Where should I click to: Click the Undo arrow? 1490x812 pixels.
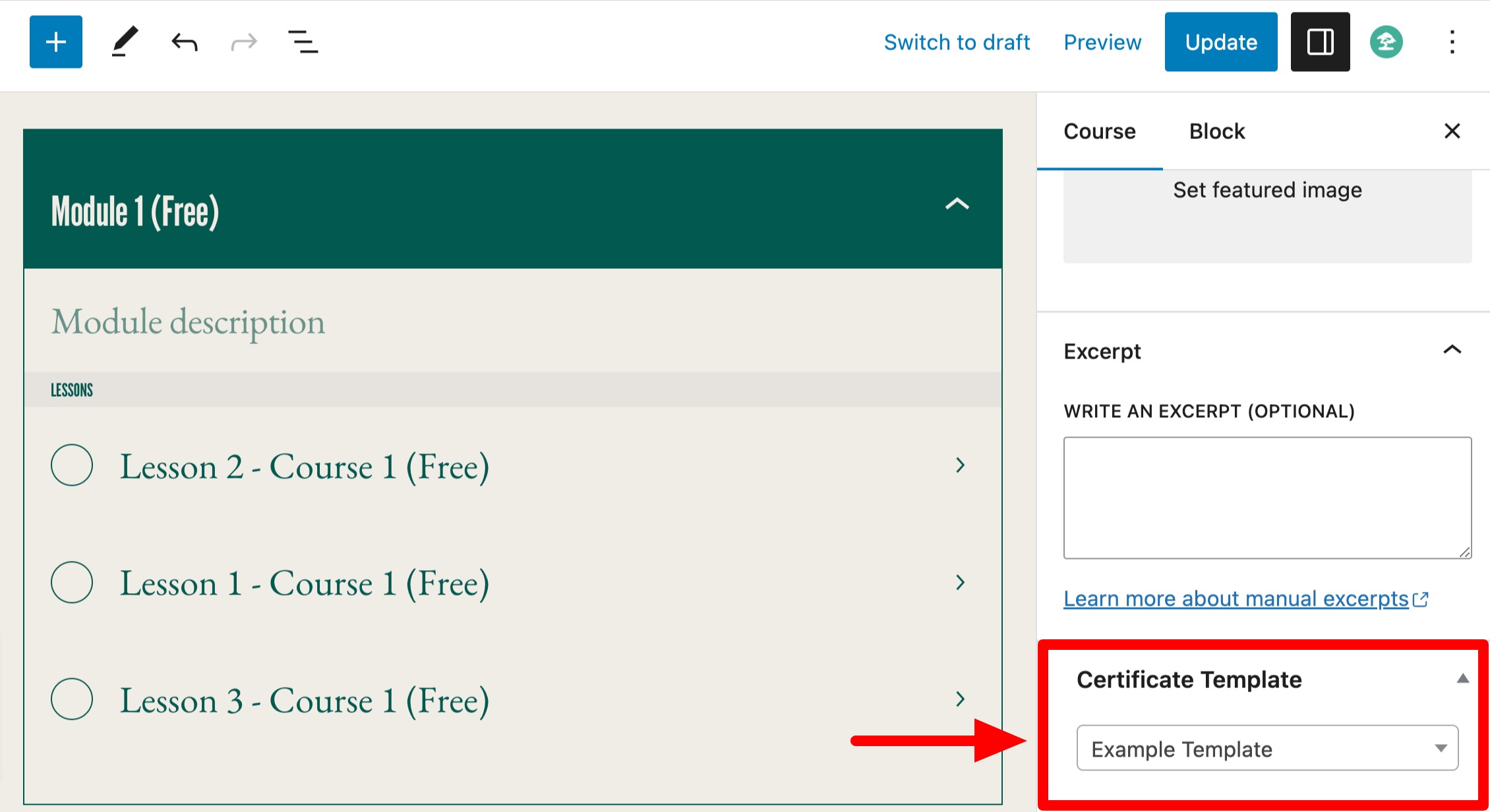(184, 43)
